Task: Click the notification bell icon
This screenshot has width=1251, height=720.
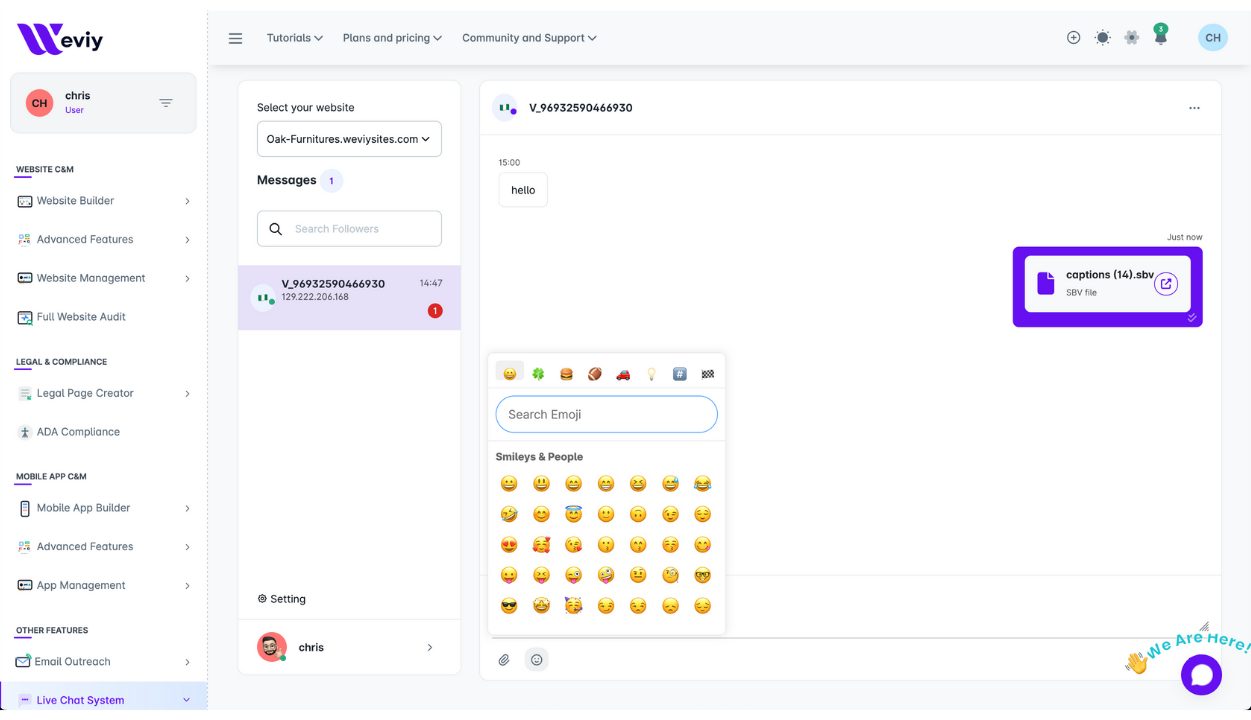Action: tap(1160, 38)
